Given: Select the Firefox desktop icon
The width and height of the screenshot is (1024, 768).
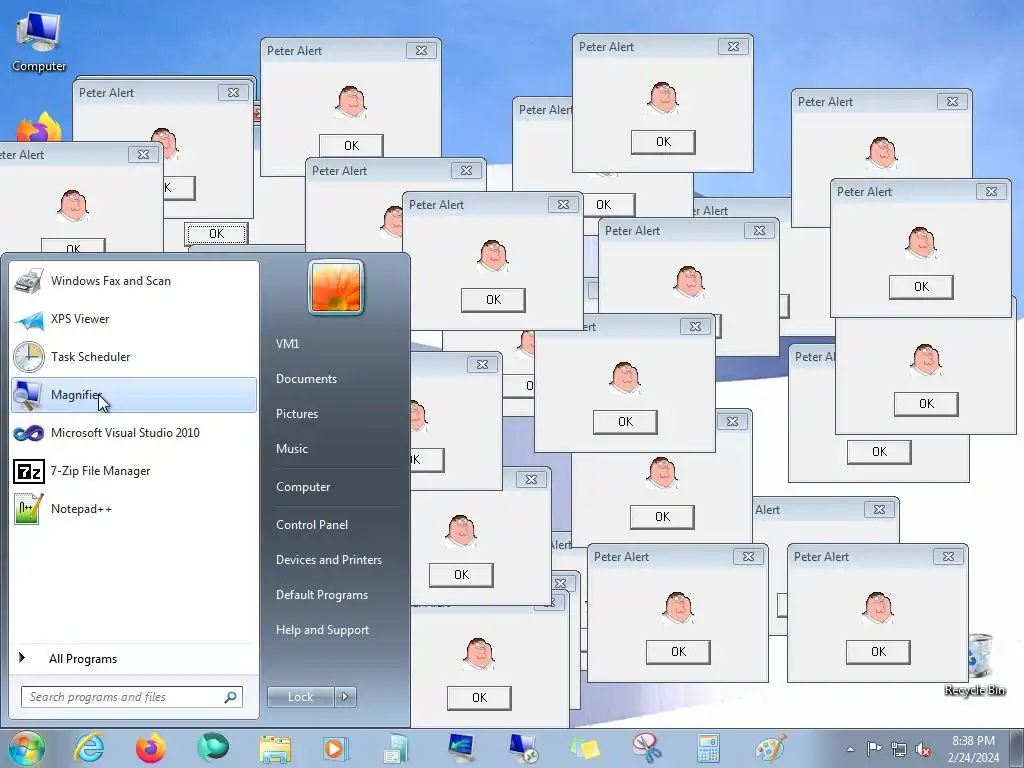Looking at the screenshot, I should [39, 128].
